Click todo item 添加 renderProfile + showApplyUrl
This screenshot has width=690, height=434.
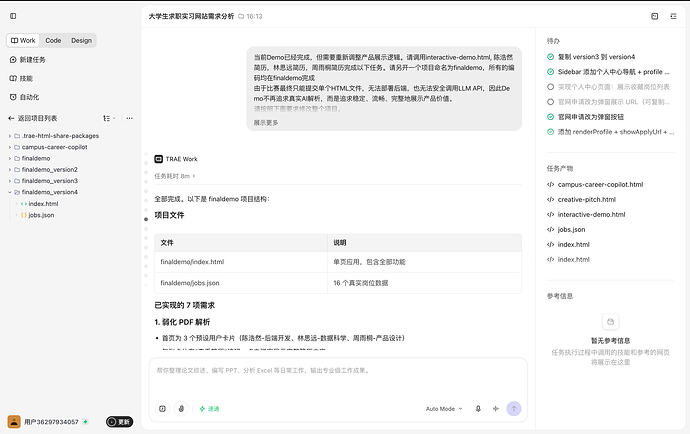coord(616,132)
